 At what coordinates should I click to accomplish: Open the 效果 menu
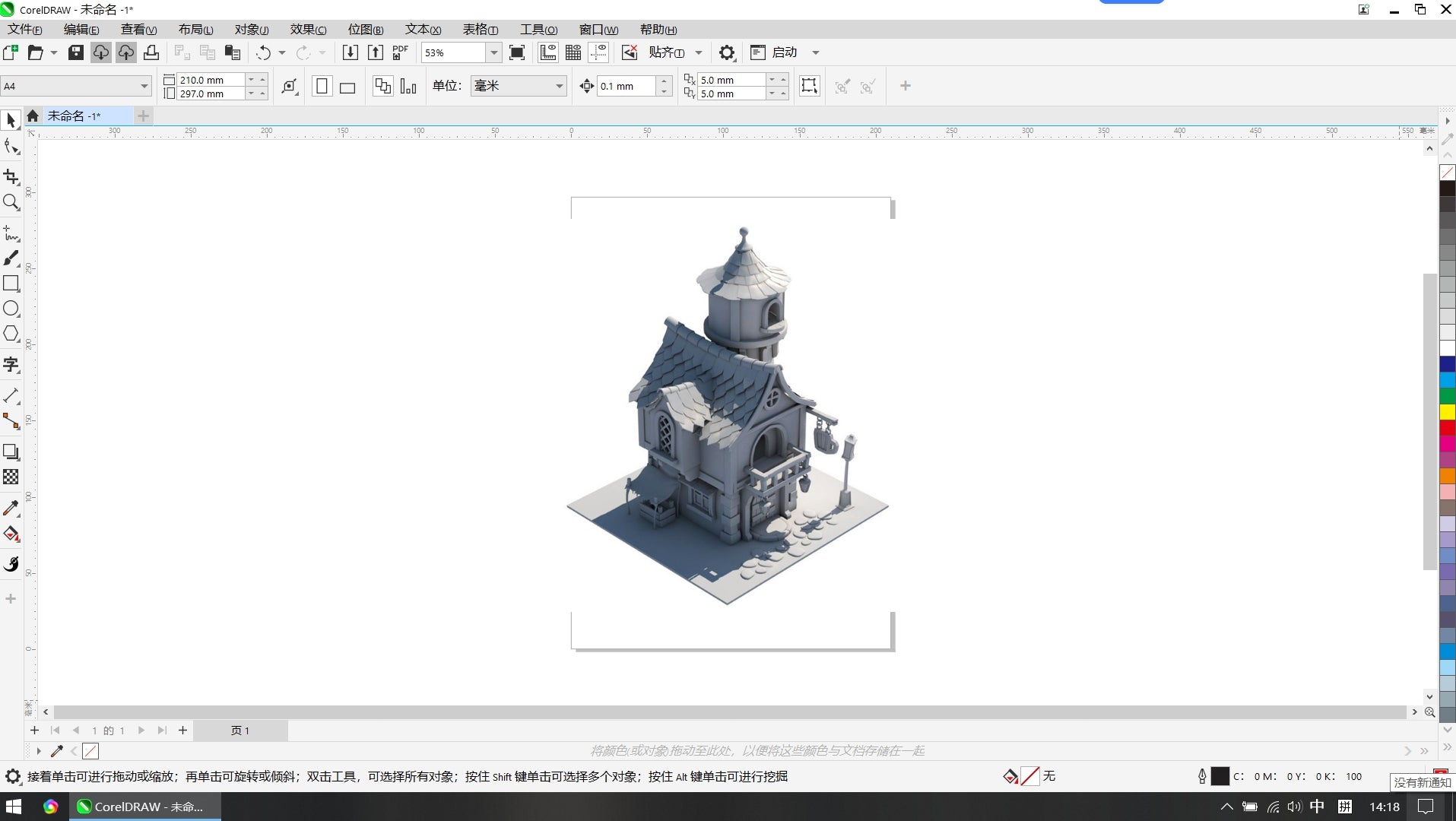click(x=307, y=30)
